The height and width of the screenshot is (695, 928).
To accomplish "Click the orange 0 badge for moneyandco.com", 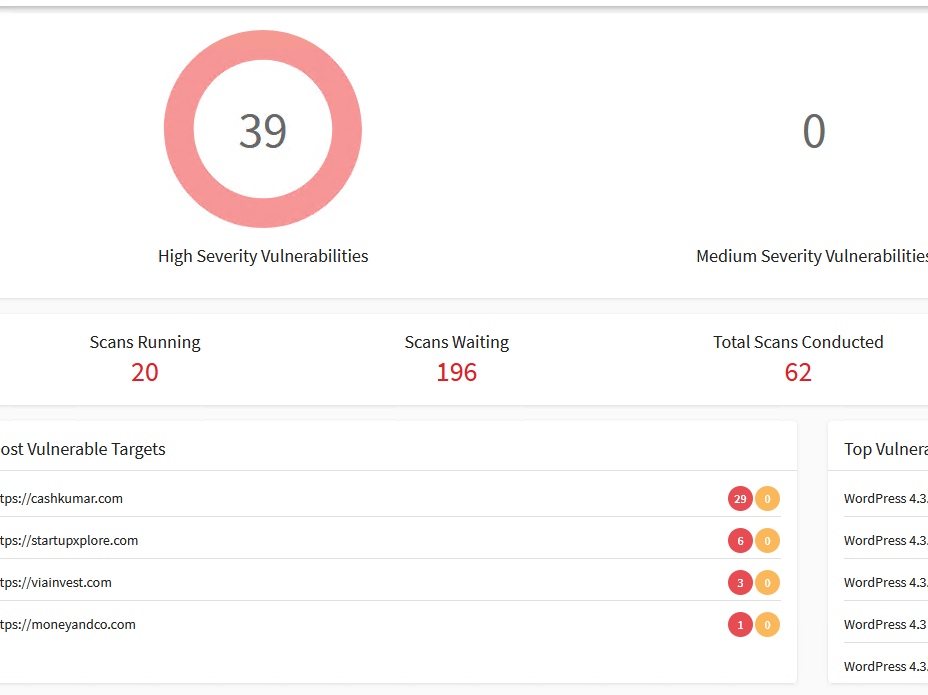I will pyautogui.click(x=767, y=625).
